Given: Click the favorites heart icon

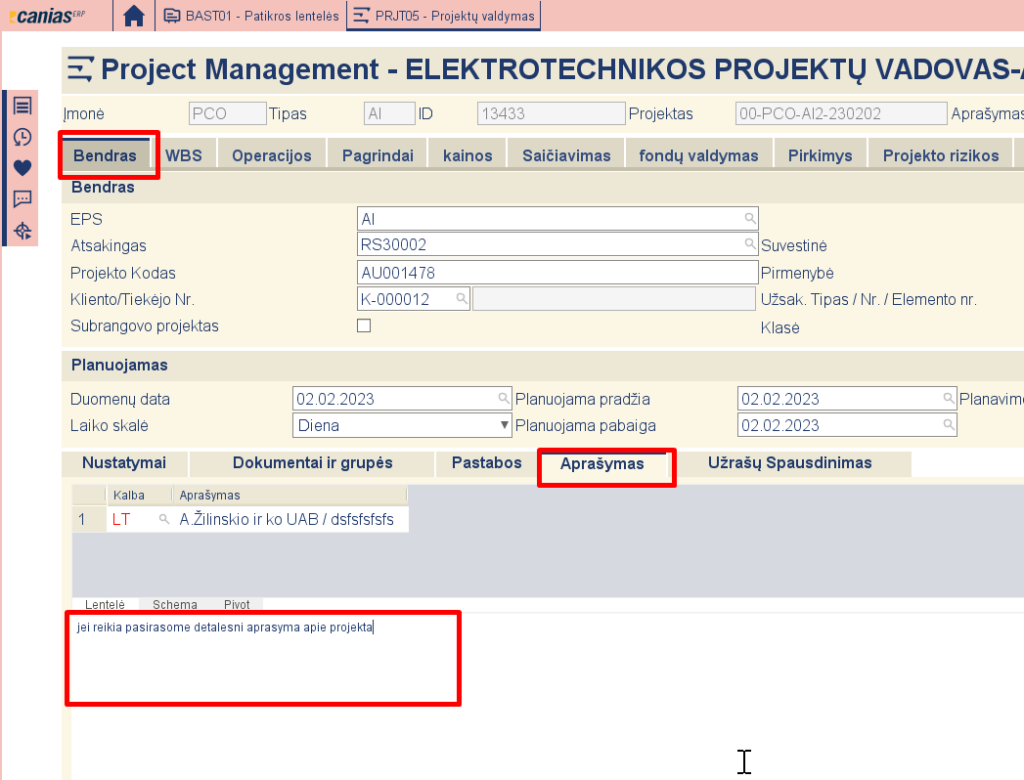Looking at the screenshot, I should click(x=22, y=168).
